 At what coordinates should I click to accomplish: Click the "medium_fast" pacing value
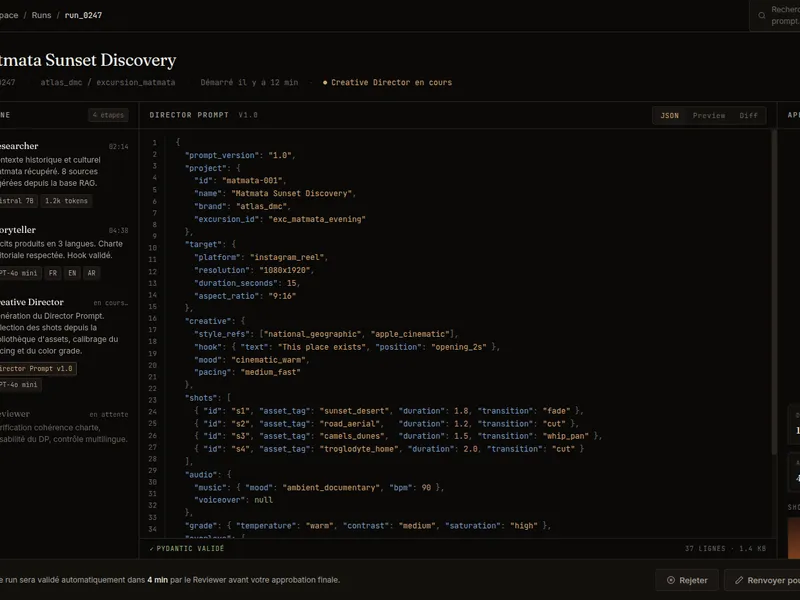point(270,372)
